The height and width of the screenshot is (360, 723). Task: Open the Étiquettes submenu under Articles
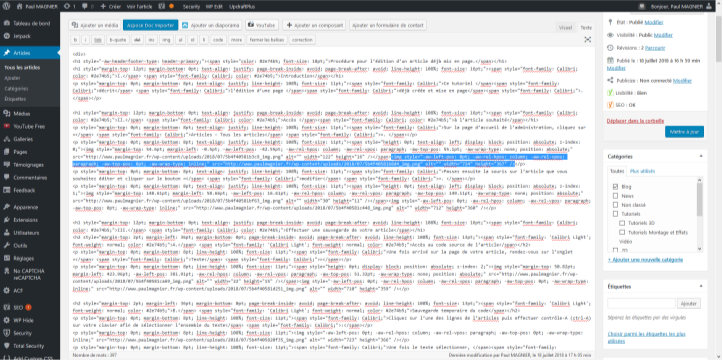[15, 99]
